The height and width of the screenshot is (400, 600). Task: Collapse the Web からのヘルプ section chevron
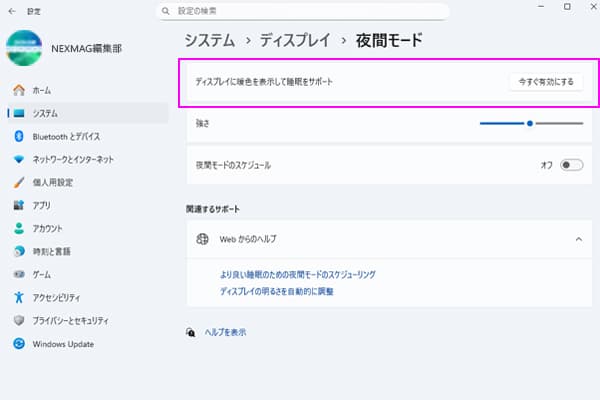pos(579,239)
